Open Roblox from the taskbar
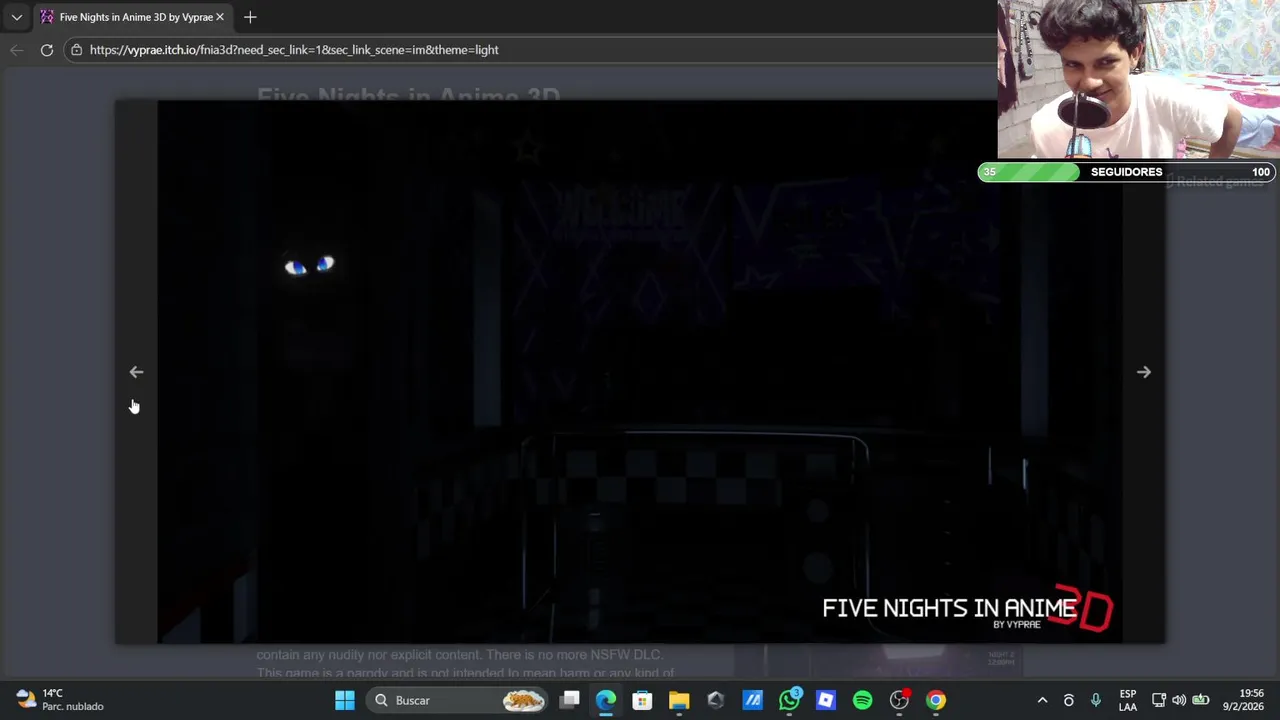The width and height of the screenshot is (1280, 720). [x=825, y=700]
